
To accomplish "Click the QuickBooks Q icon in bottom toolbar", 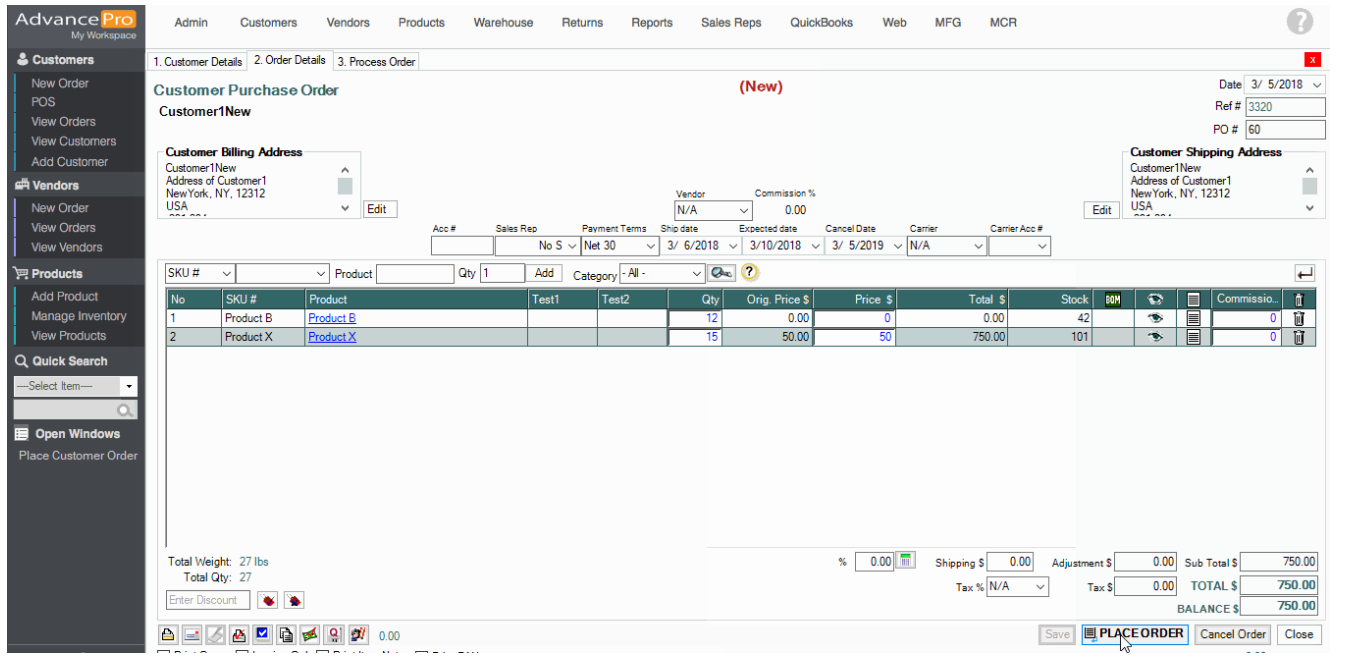I will coord(334,634).
